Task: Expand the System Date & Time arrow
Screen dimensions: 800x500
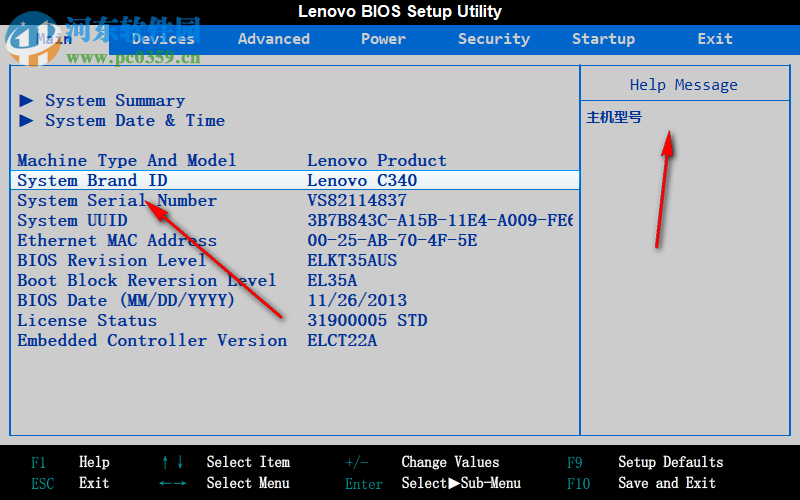Action: pos(27,121)
